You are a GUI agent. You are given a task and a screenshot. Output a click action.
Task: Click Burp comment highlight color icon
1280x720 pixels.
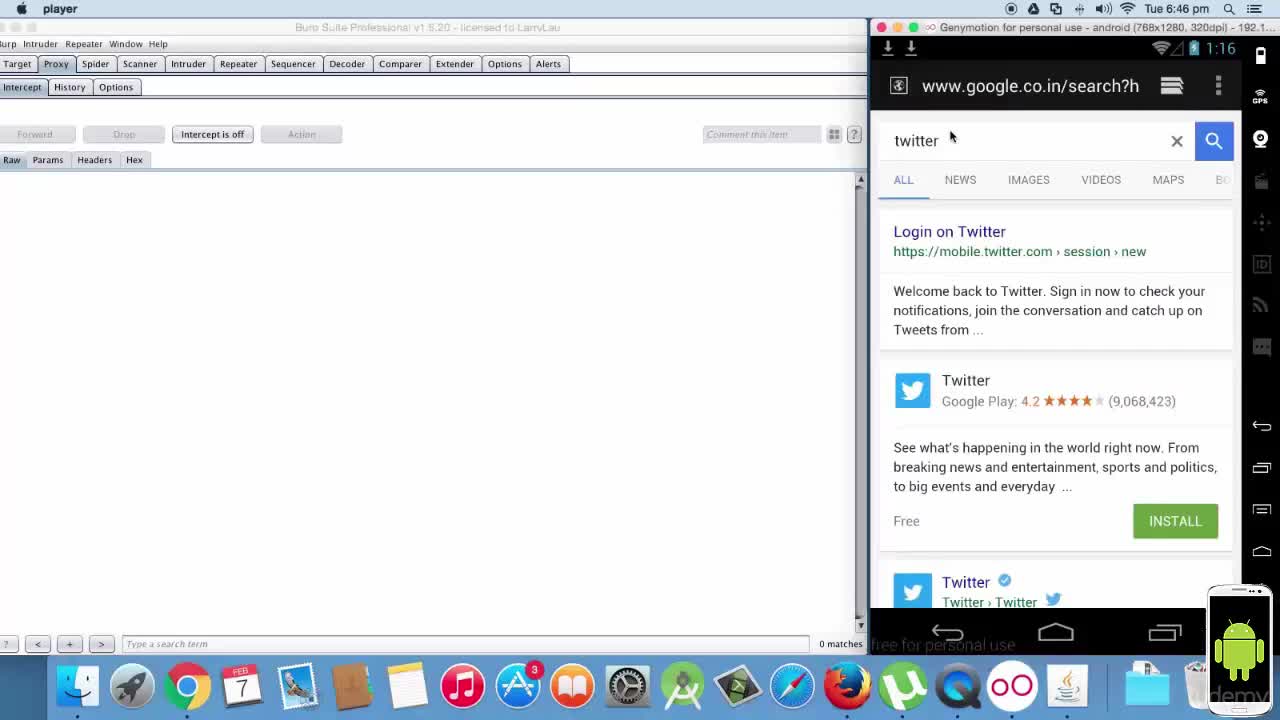[x=833, y=134]
